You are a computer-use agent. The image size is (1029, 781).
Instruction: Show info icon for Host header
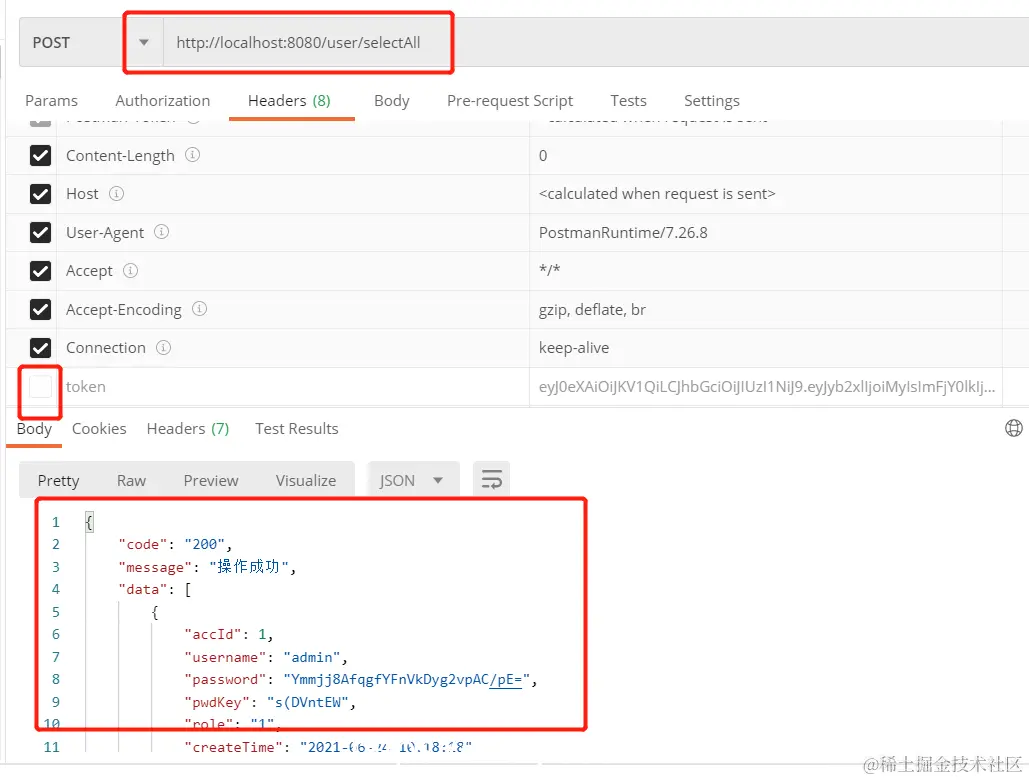[116, 194]
